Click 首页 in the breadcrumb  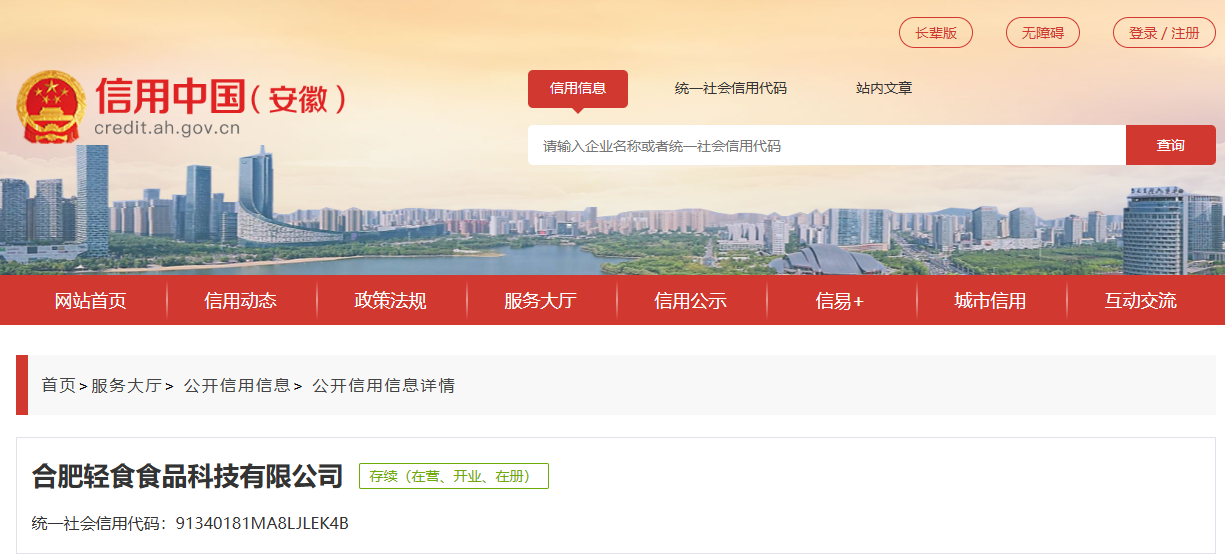tap(58, 385)
